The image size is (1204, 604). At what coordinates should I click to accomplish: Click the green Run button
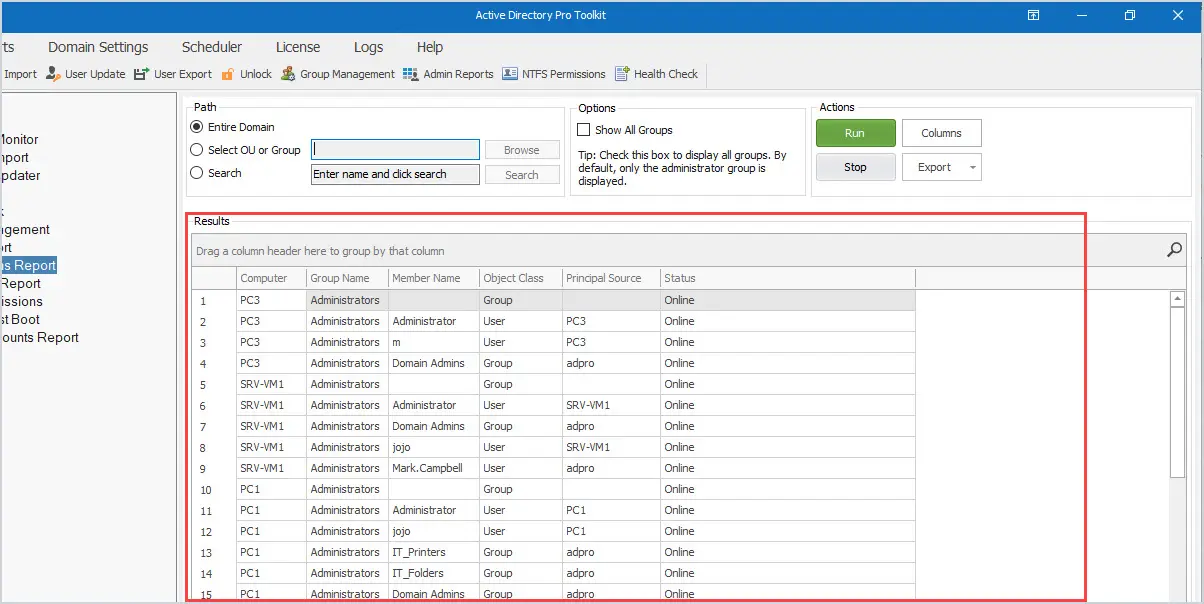(855, 133)
